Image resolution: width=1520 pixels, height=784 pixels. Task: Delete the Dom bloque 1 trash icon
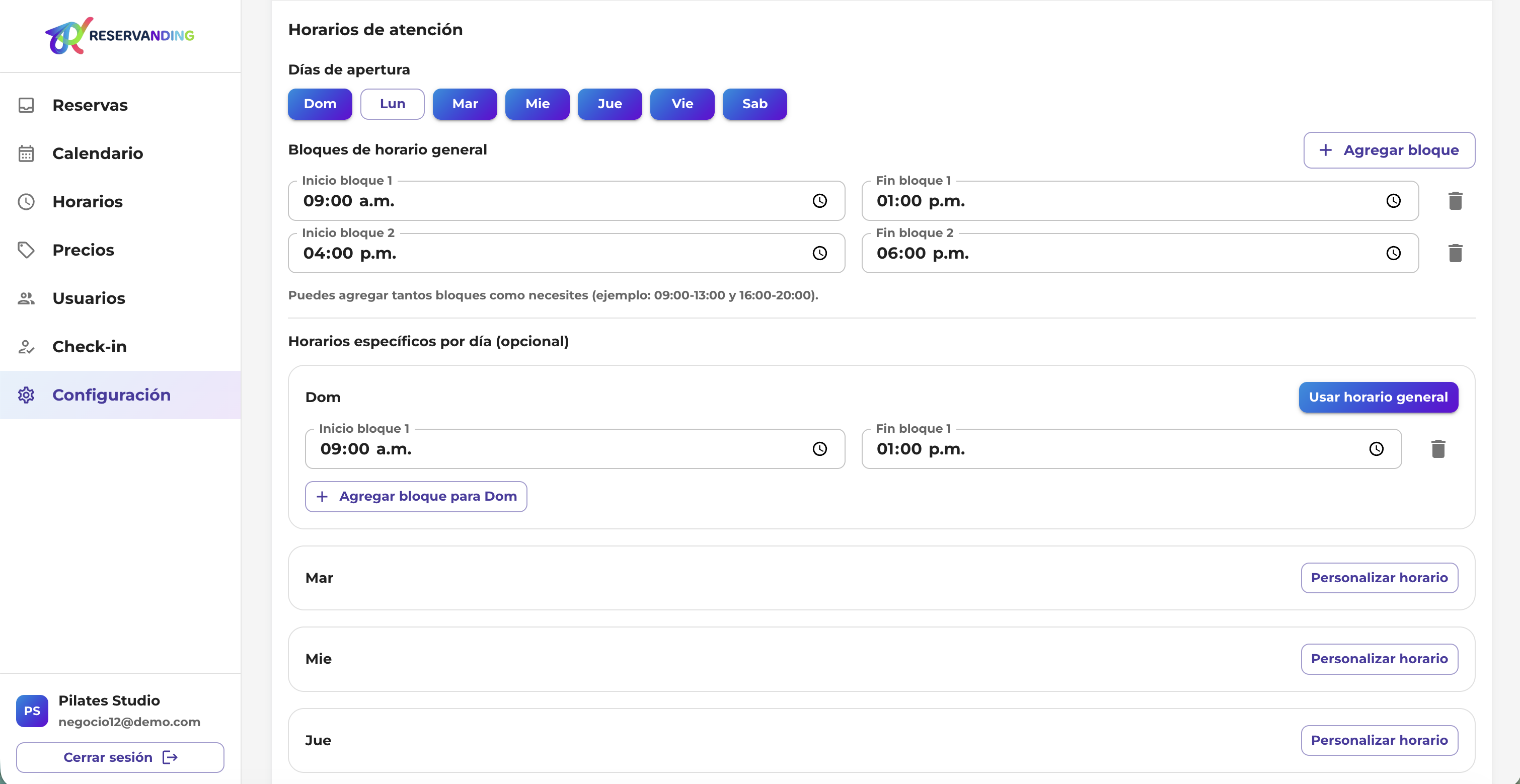click(x=1438, y=449)
